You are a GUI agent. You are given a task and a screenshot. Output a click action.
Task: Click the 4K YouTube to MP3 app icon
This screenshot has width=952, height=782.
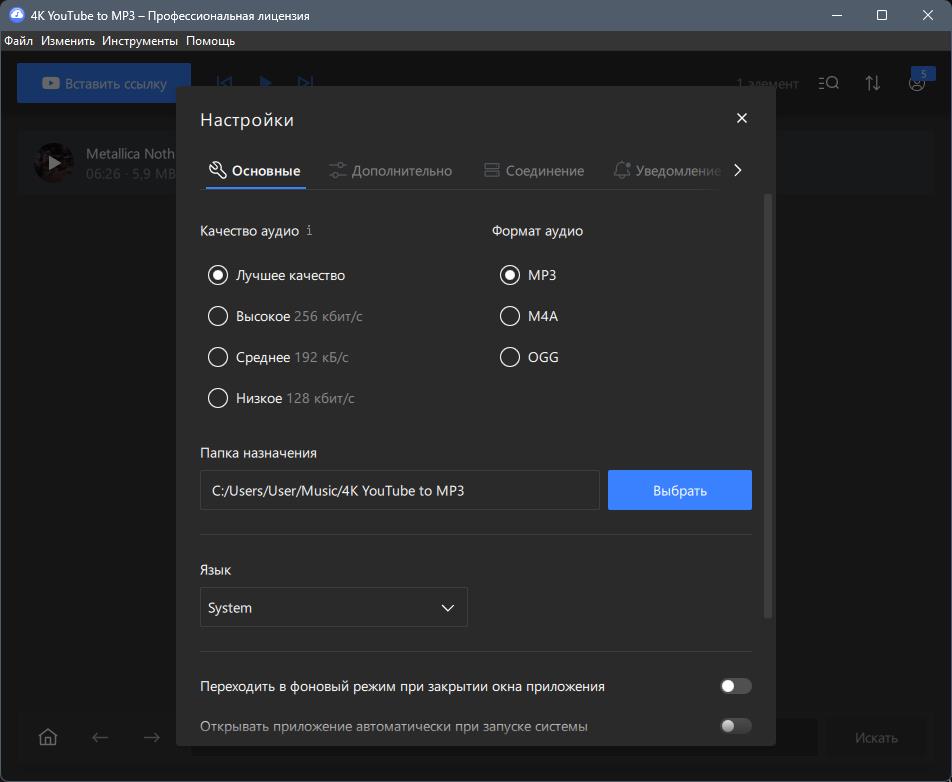coord(16,15)
